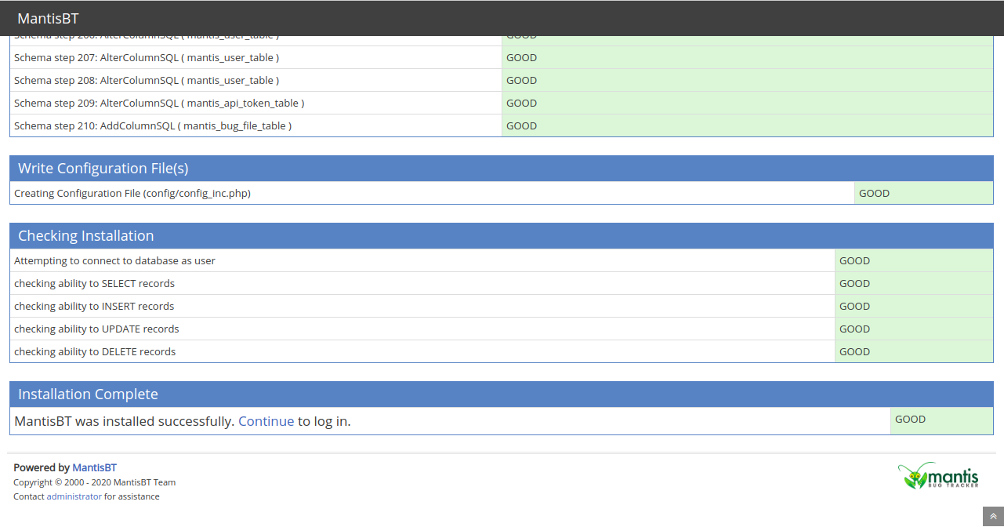Select the Schema step 208 row text
The image size is (1004, 527).
click(x=147, y=81)
